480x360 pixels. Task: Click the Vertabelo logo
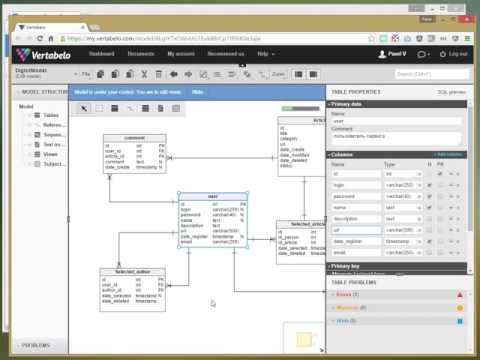tap(44, 55)
